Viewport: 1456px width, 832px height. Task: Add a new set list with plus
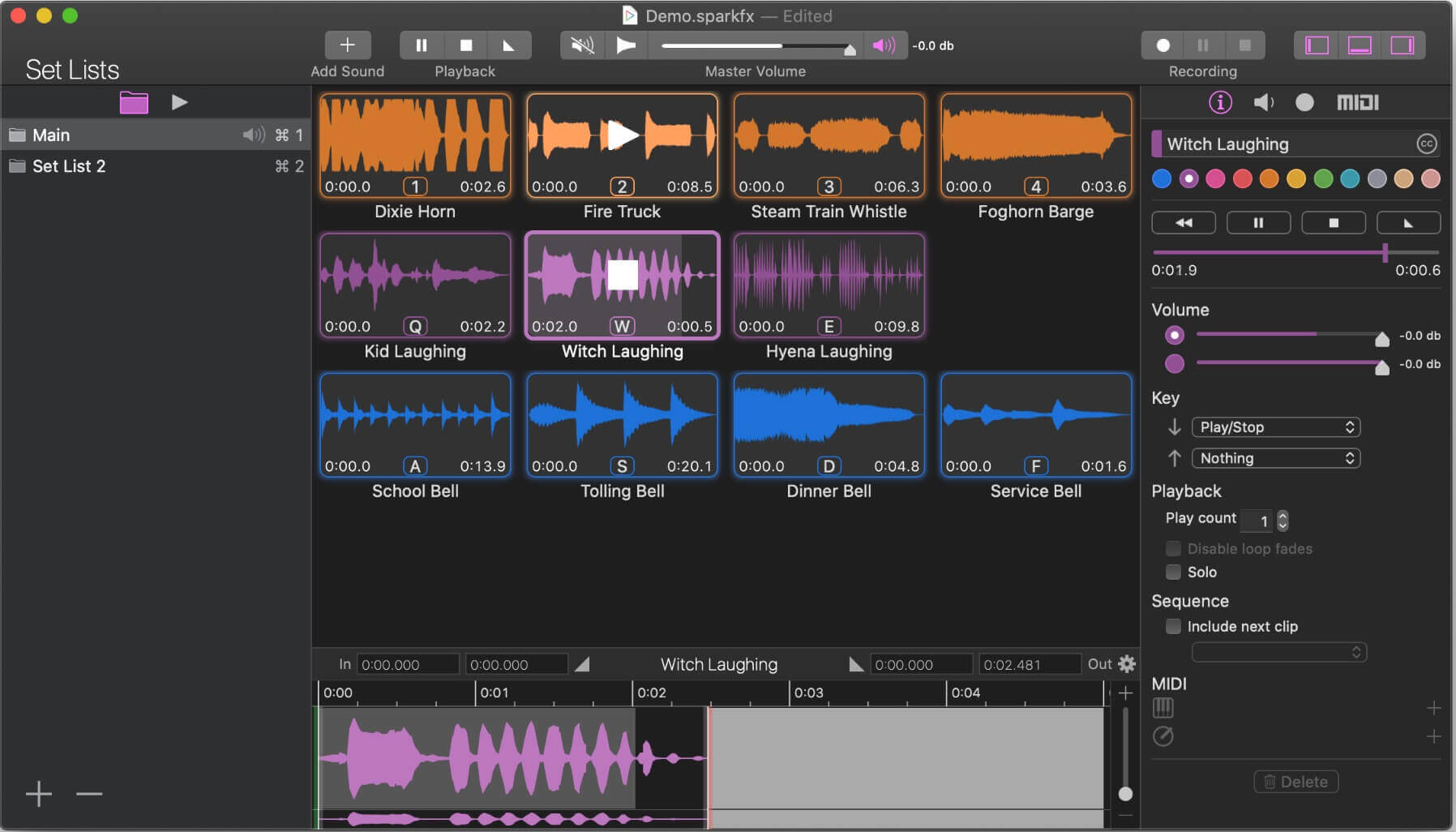[38, 794]
